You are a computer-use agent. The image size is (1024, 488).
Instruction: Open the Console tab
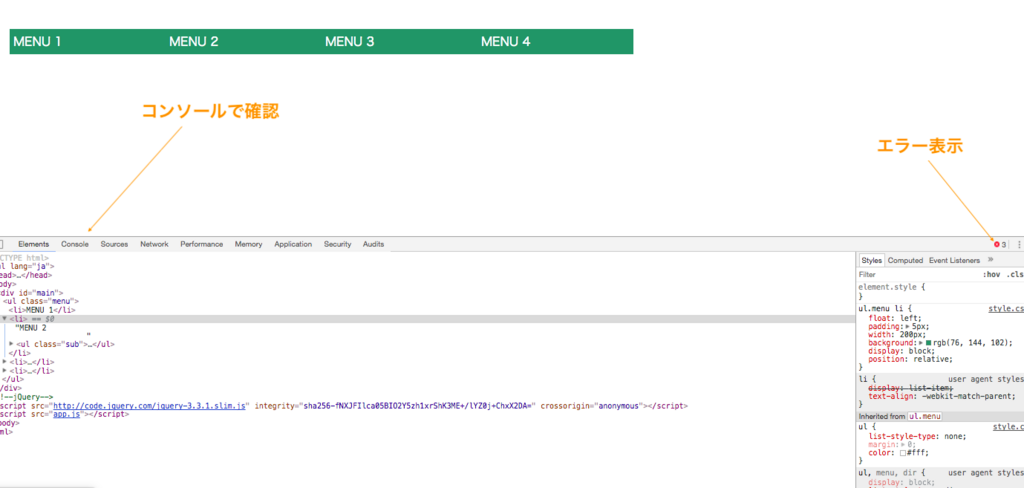(x=75, y=244)
